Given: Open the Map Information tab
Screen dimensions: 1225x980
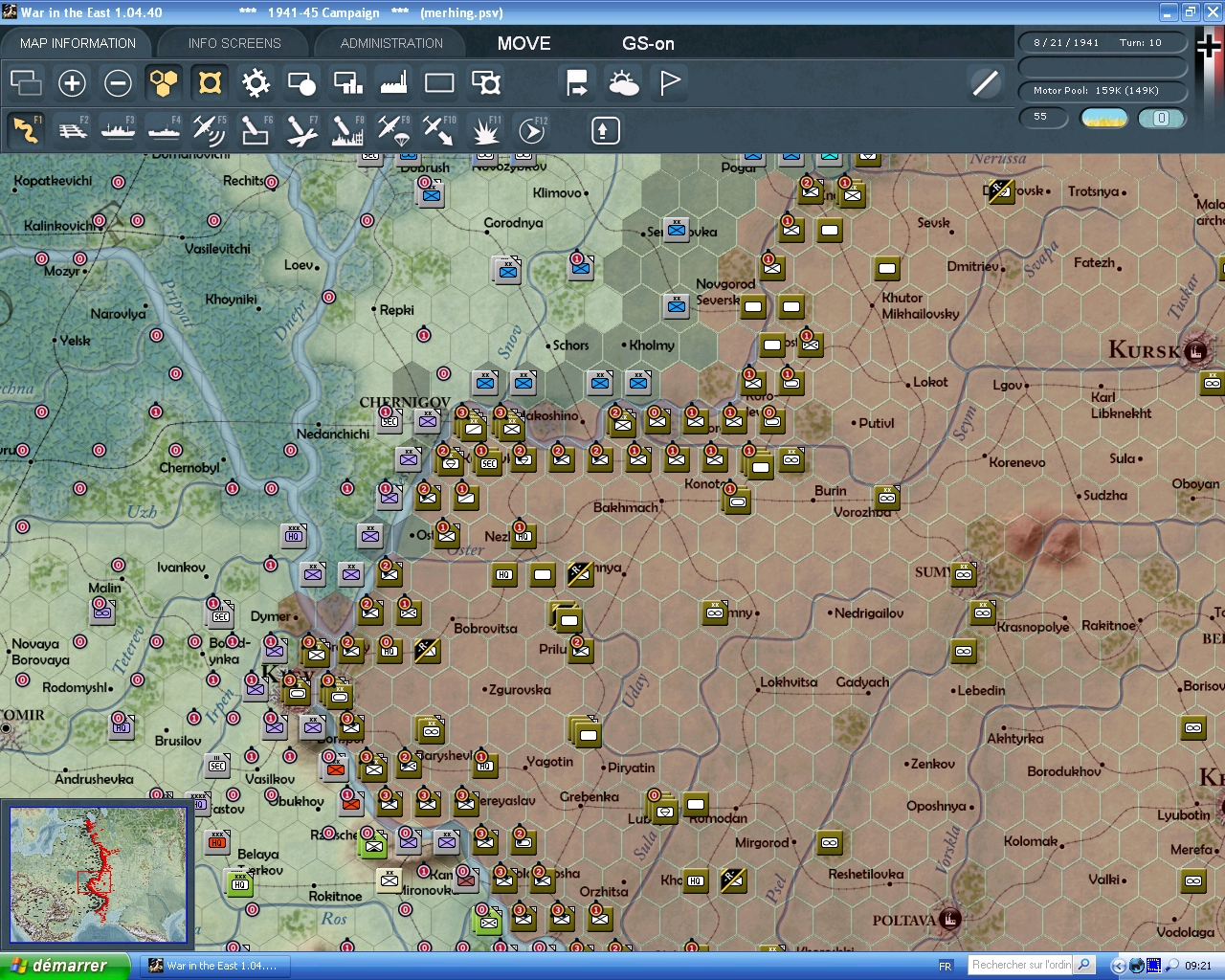Looking at the screenshot, I should tap(78, 43).
